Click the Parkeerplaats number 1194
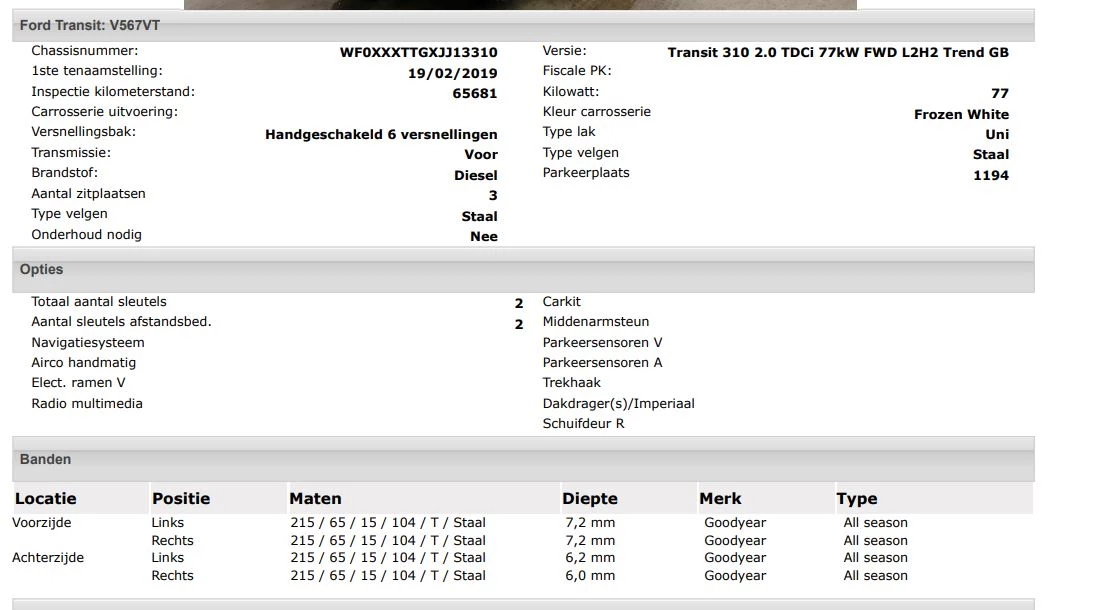The width and height of the screenshot is (1103, 610). 990,175
